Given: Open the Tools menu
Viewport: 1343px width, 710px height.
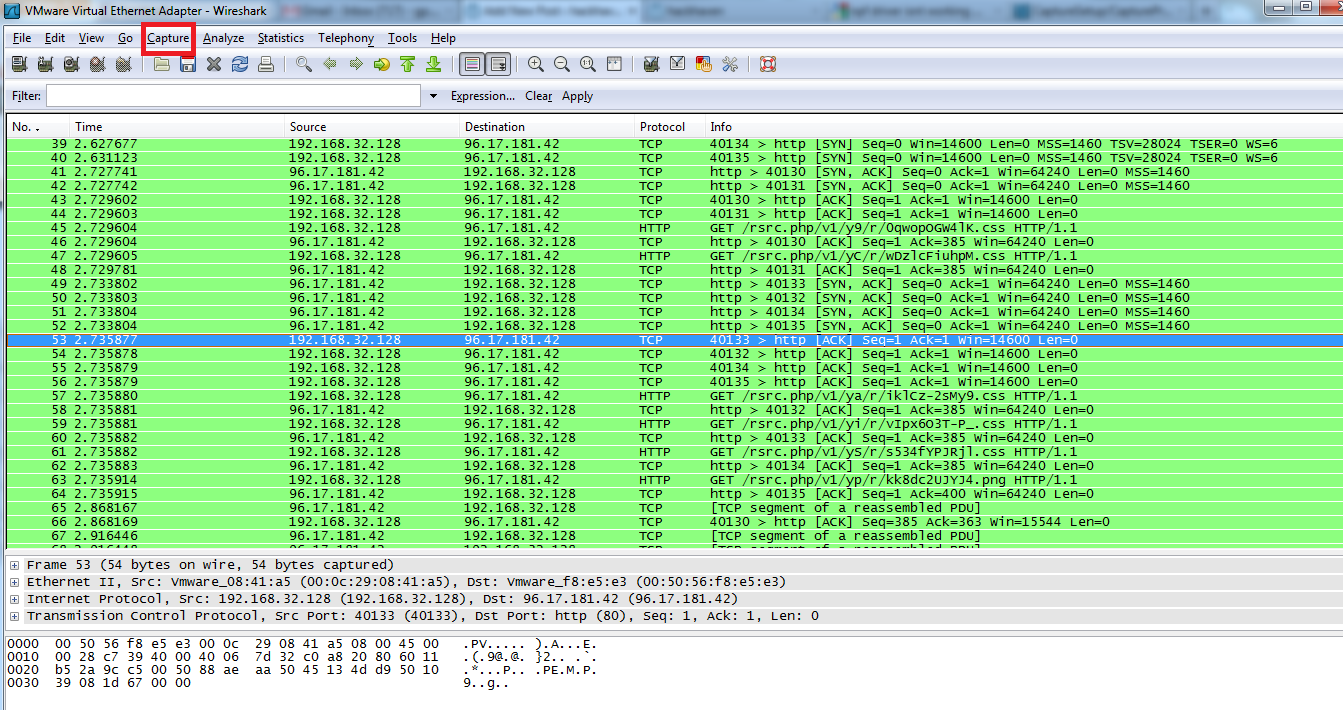Looking at the screenshot, I should 402,38.
